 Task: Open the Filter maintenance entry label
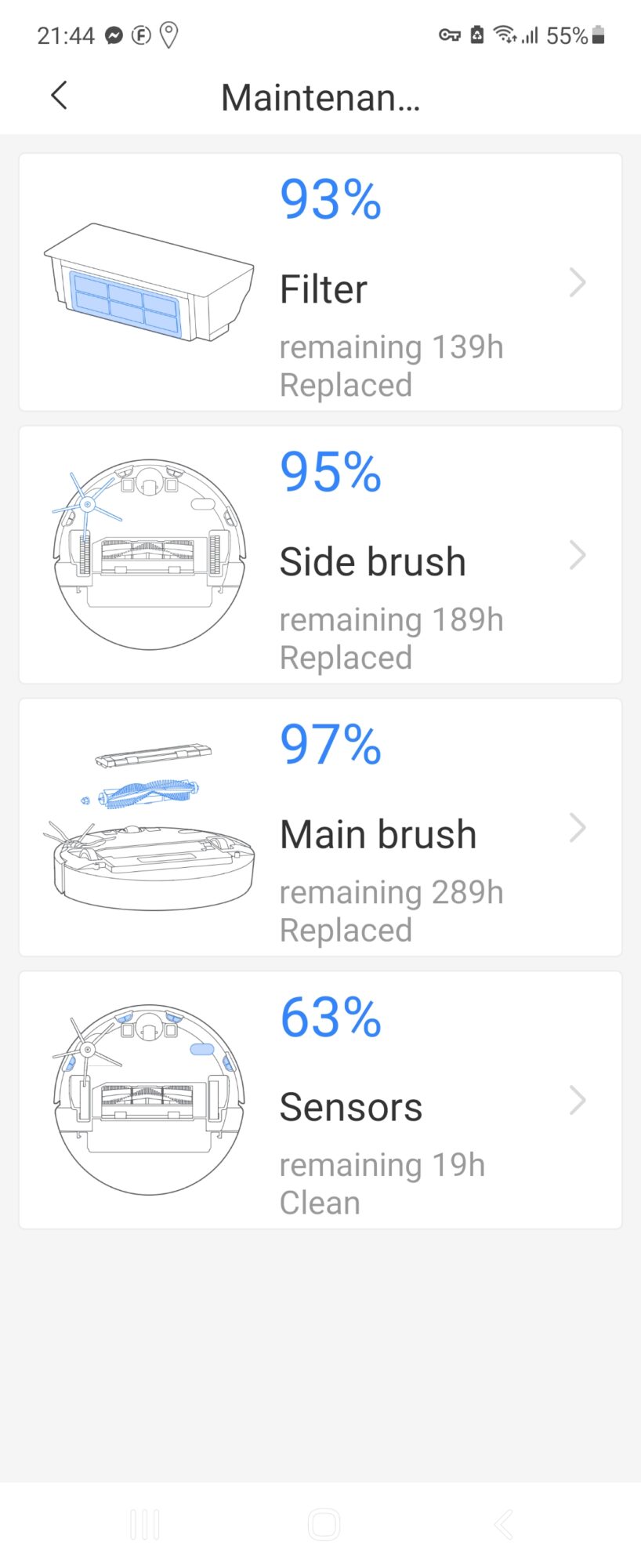point(324,289)
